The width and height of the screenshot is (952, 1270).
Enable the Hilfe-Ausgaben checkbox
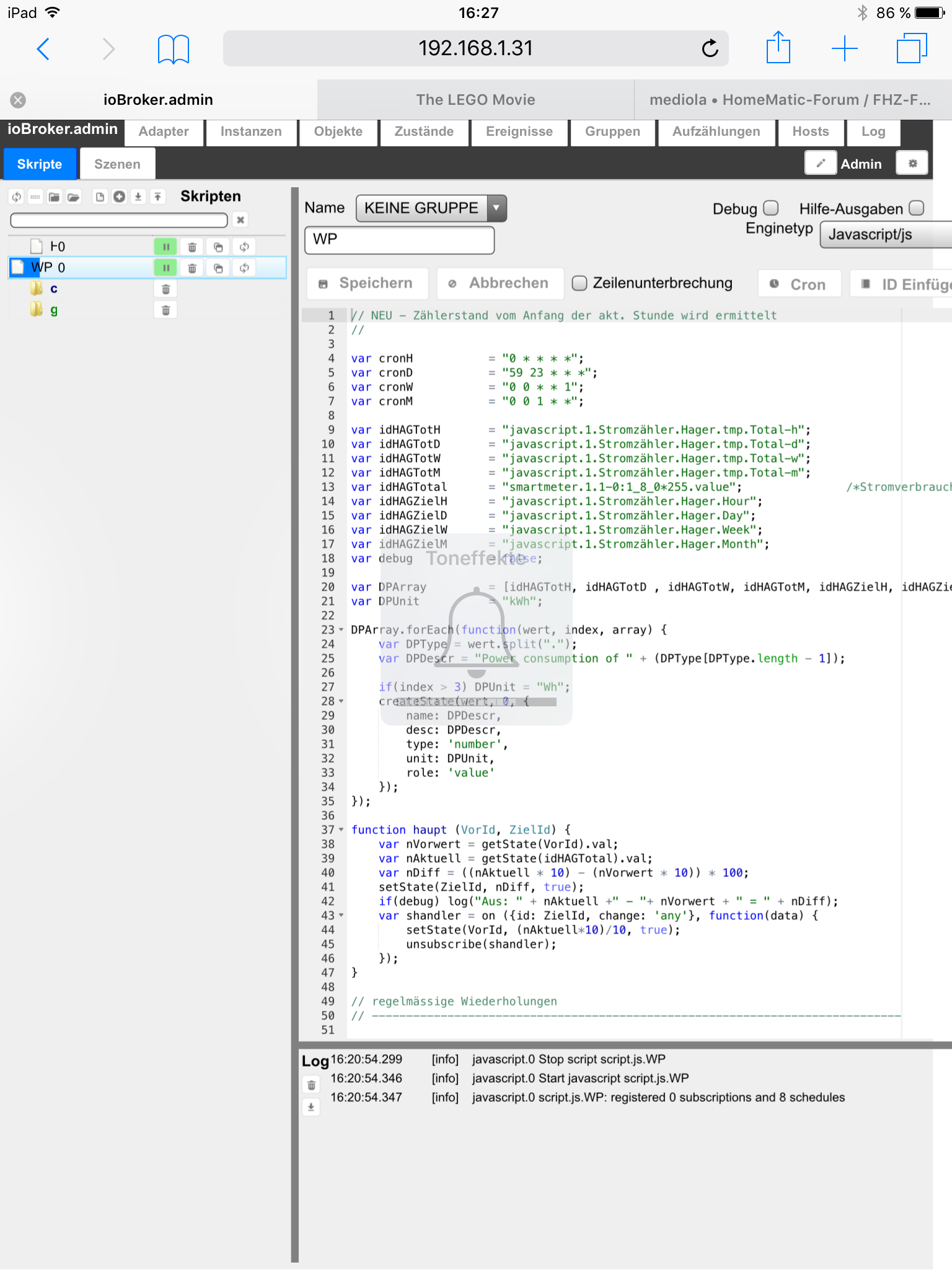(x=916, y=207)
